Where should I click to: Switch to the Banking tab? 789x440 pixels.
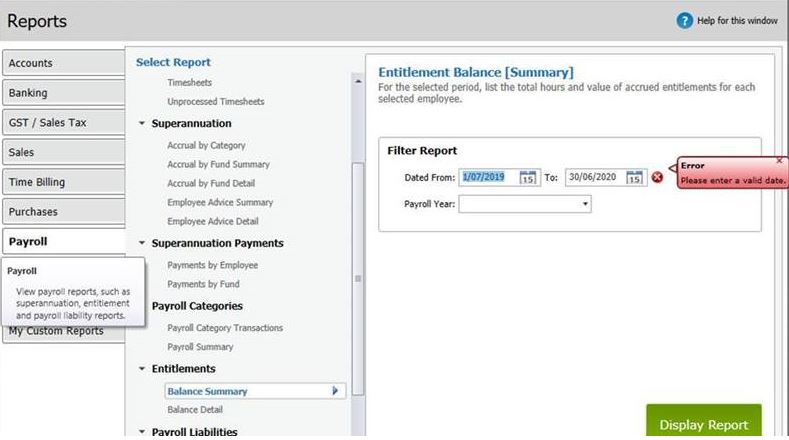coord(62,93)
